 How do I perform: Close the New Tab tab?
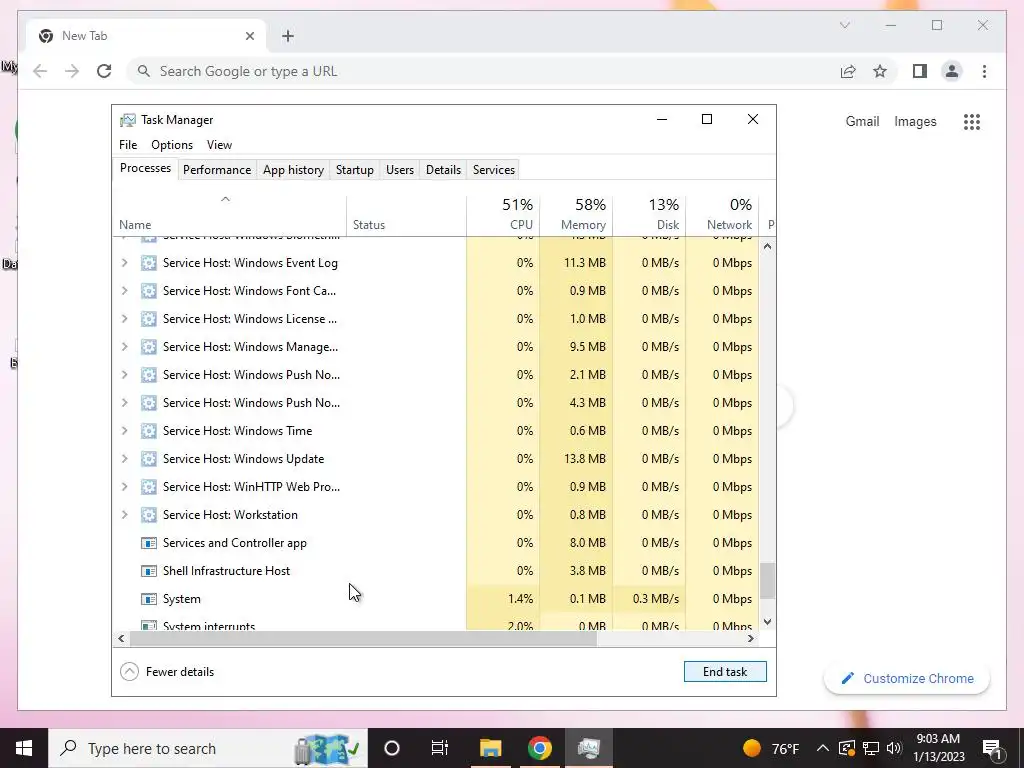coord(249,36)
